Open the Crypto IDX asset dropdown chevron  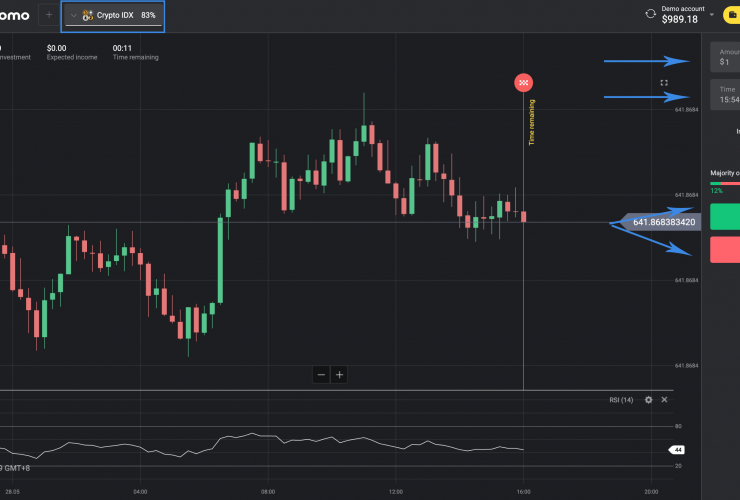pos(73,16)
